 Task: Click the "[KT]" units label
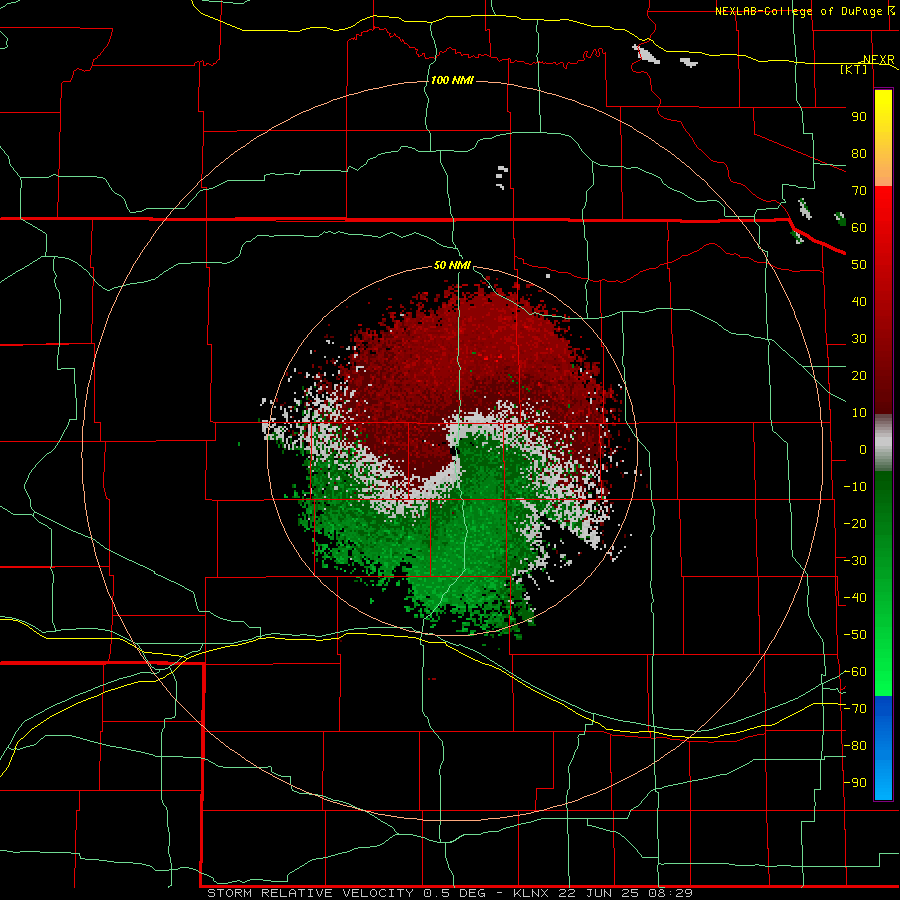pos(854,69)
